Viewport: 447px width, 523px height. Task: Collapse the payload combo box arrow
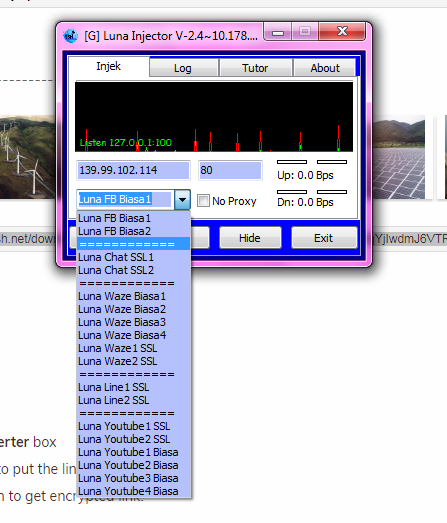[182, 199]
